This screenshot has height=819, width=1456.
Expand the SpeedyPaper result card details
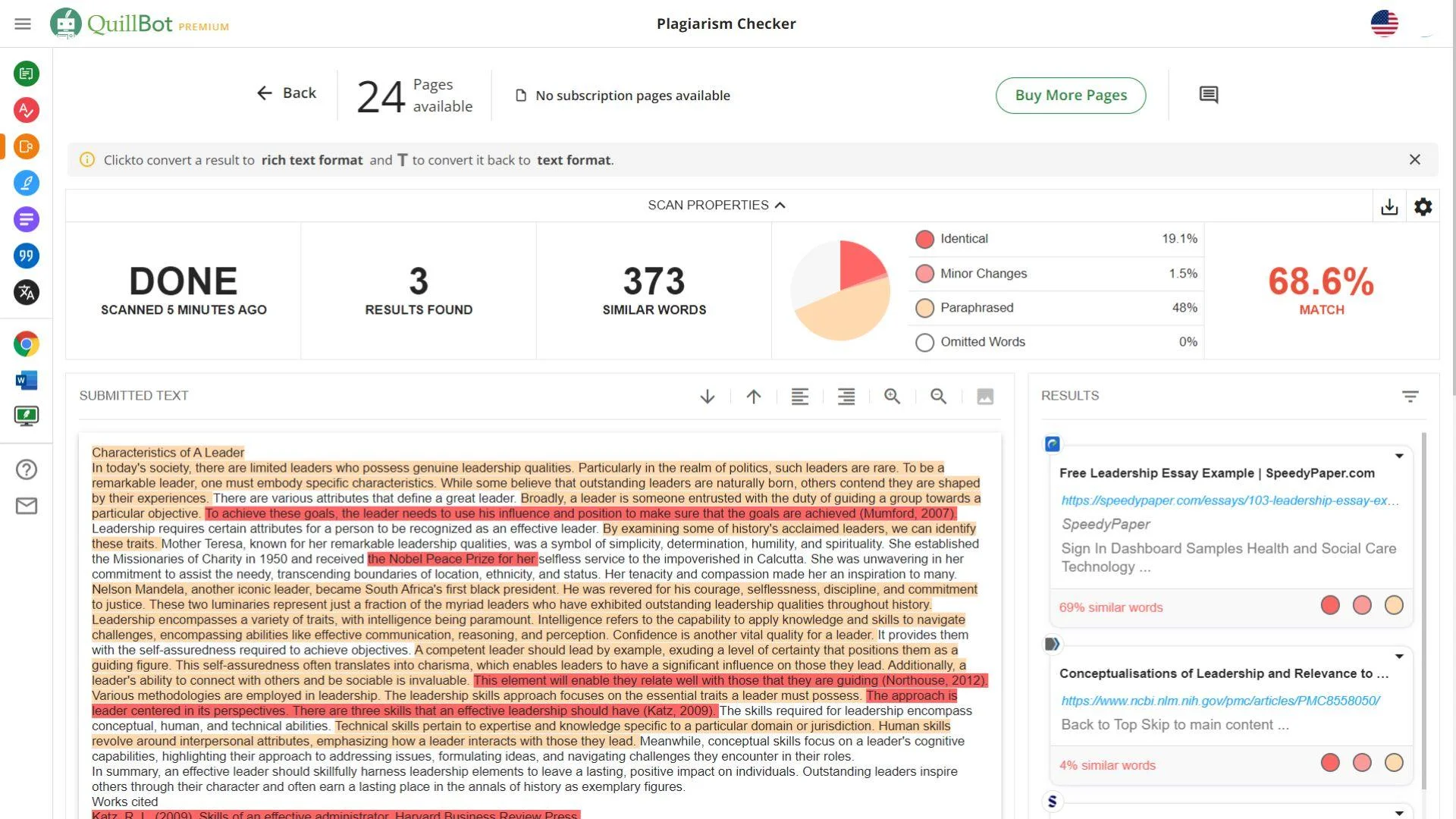(x=1399, y=456)
